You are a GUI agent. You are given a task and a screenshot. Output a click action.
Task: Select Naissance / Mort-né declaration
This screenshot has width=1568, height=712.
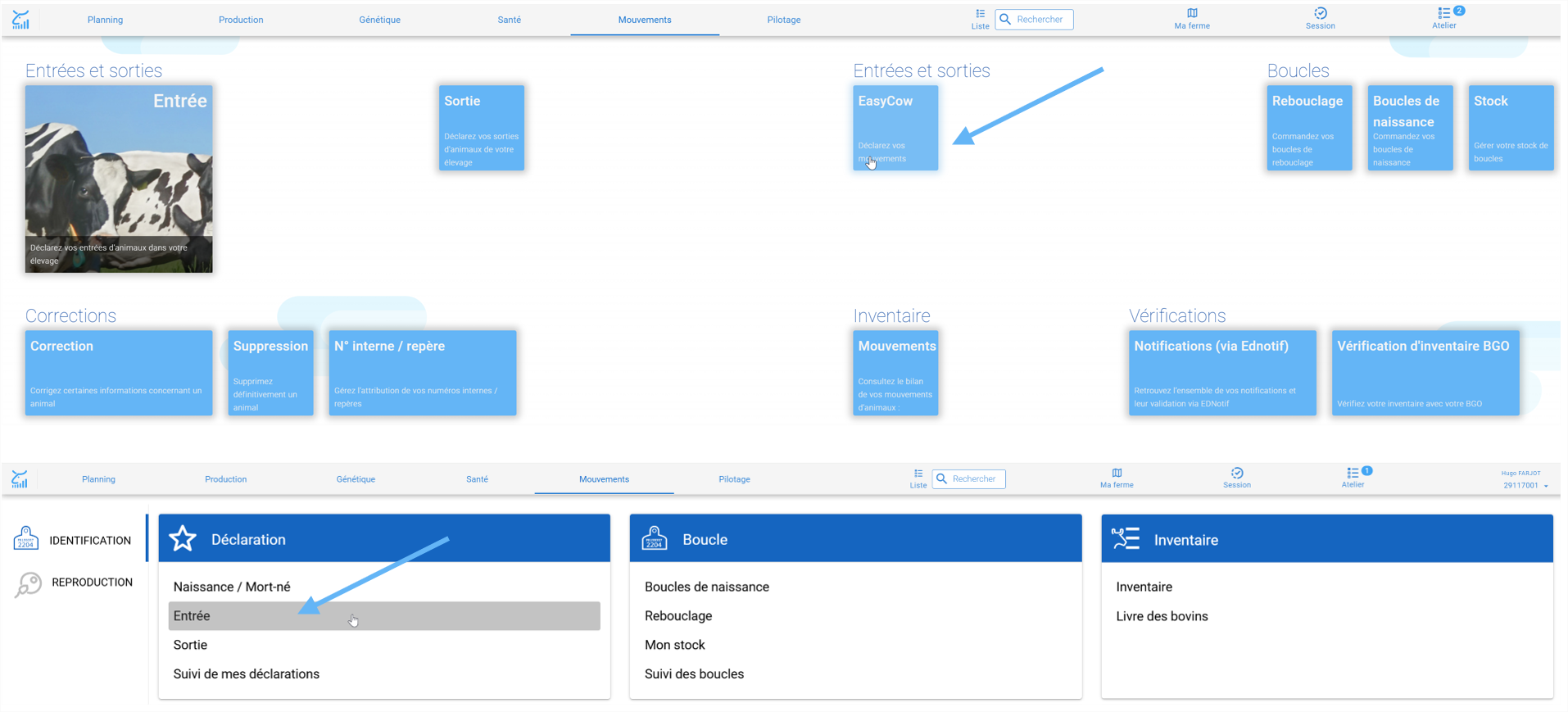[x=232, y=587]
